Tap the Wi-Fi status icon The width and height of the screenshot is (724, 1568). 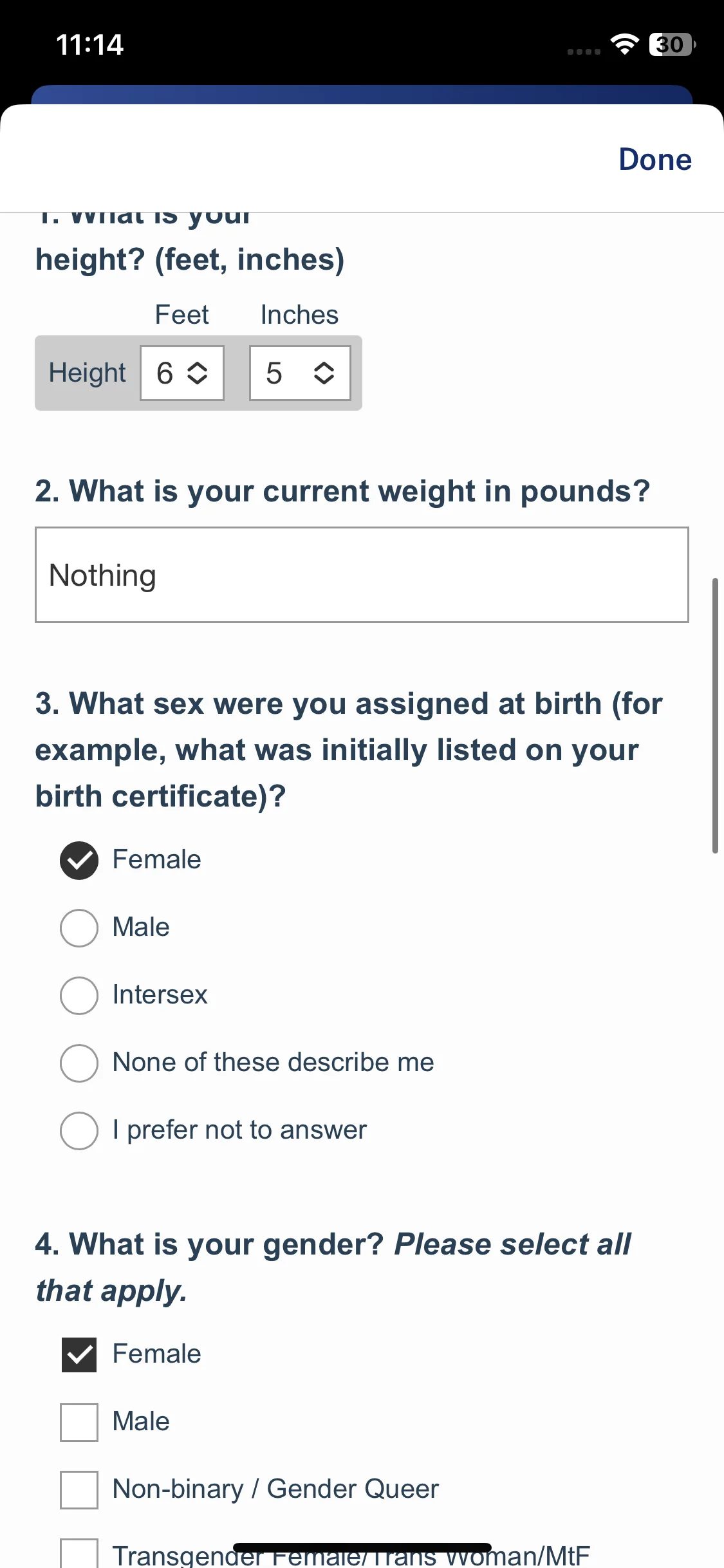(624, 44)
